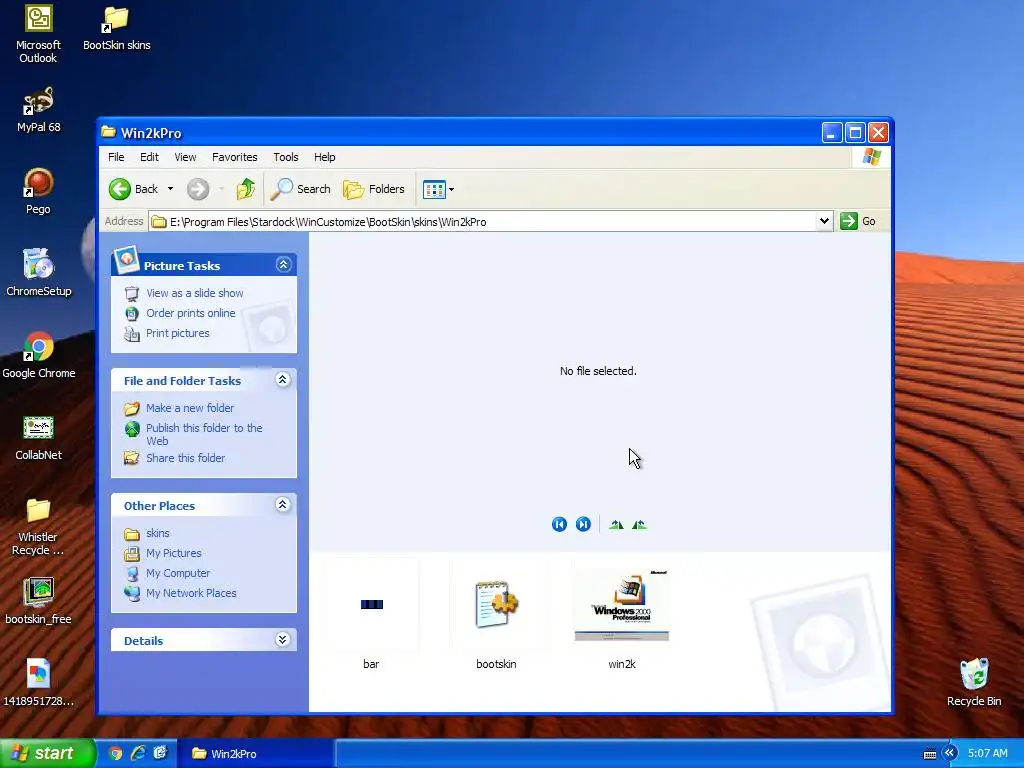Click the greyed Forward arrow button
This screenshot has height=768, width=1024.
(198, 189)
